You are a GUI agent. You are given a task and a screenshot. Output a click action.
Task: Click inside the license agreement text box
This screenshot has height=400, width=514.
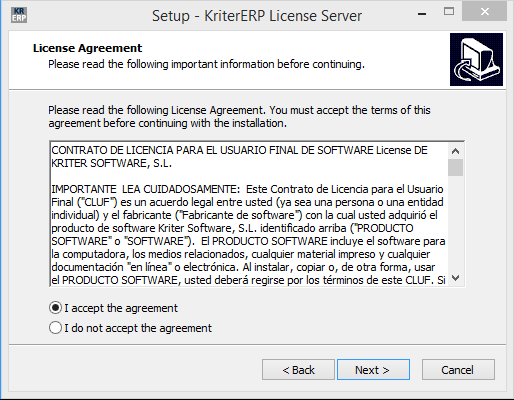[x=249, y=214]
